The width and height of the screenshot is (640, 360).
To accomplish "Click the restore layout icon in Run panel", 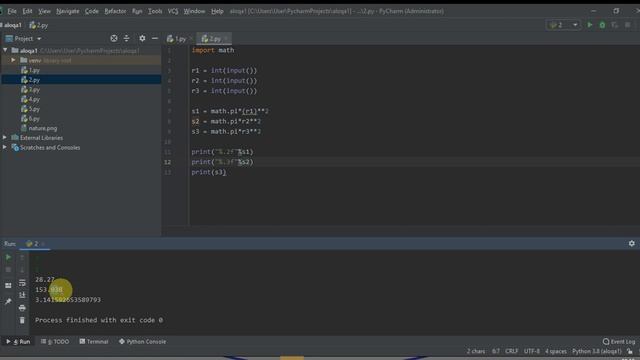I will click(x=8, y=286).
